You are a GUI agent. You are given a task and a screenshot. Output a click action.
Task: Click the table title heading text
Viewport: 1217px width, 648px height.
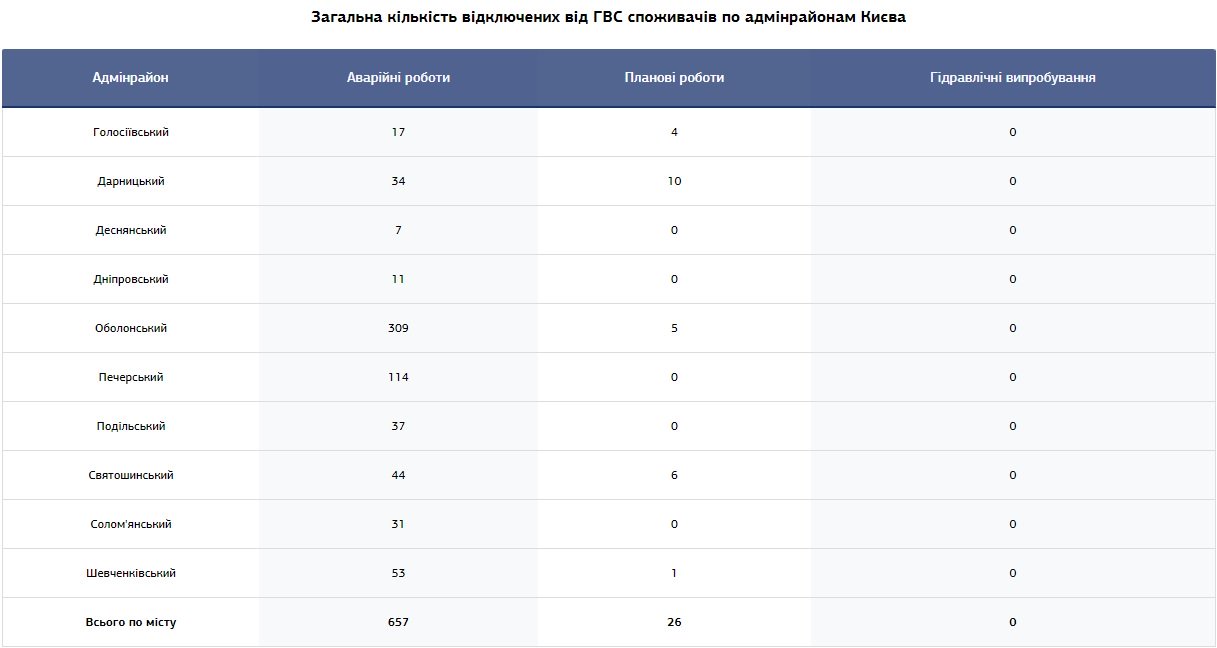point(608,17)
